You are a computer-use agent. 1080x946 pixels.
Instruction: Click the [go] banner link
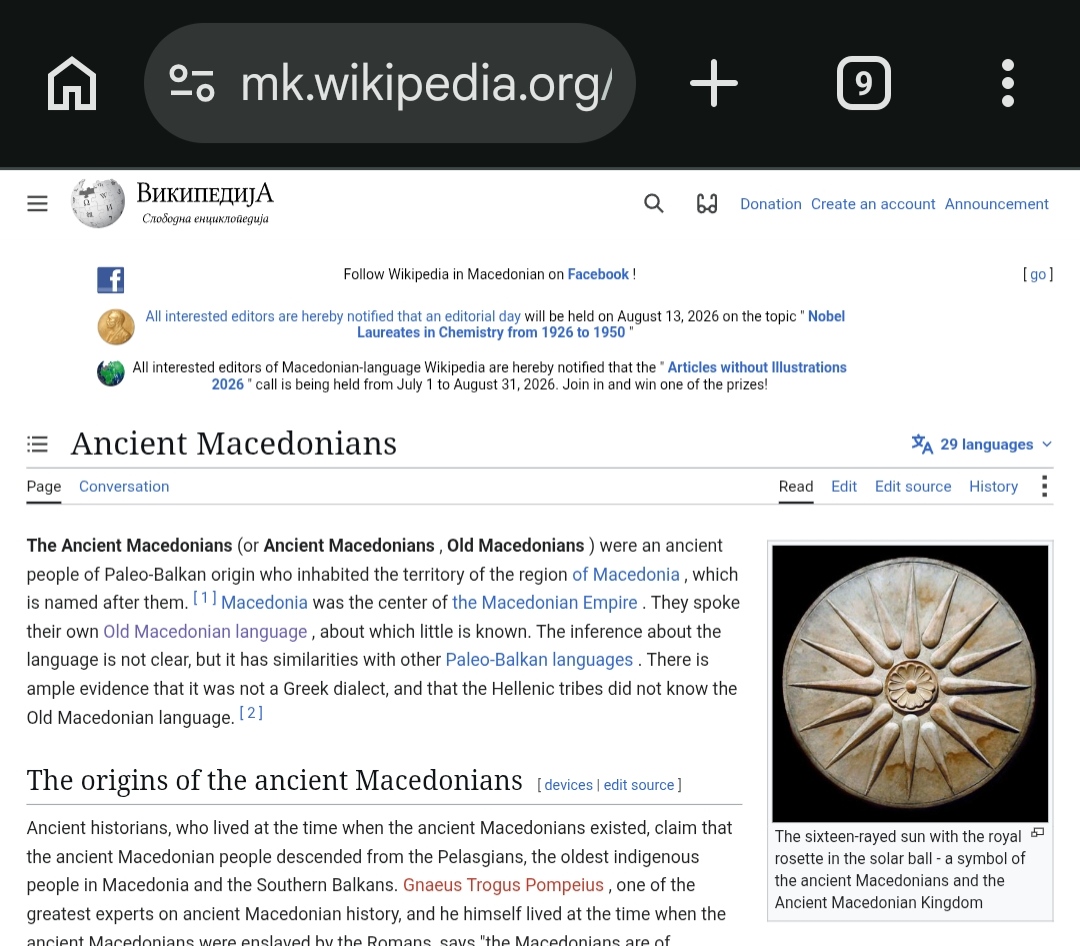(x=1037, y=274)
